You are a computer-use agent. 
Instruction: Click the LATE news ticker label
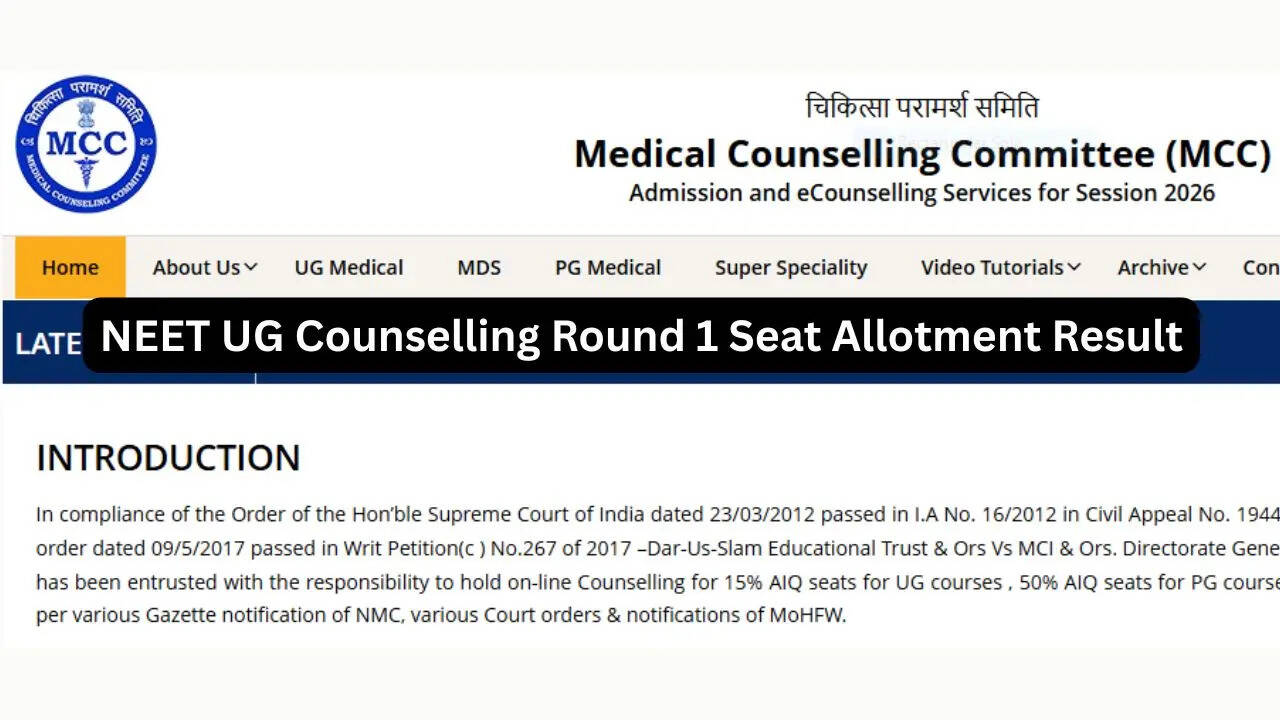click(48, 344)
